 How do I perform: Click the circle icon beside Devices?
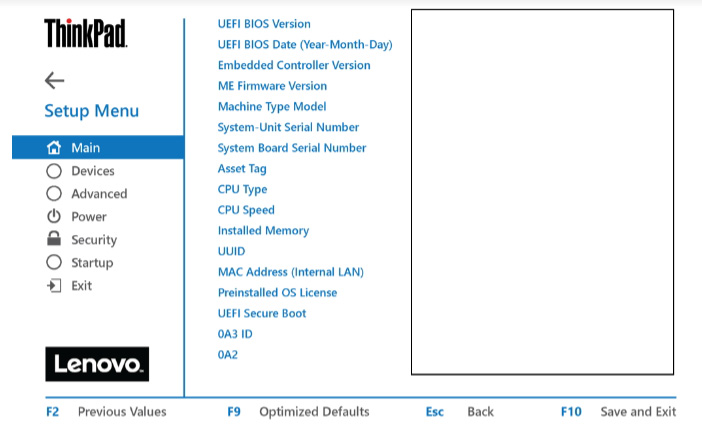coord(54,171)
